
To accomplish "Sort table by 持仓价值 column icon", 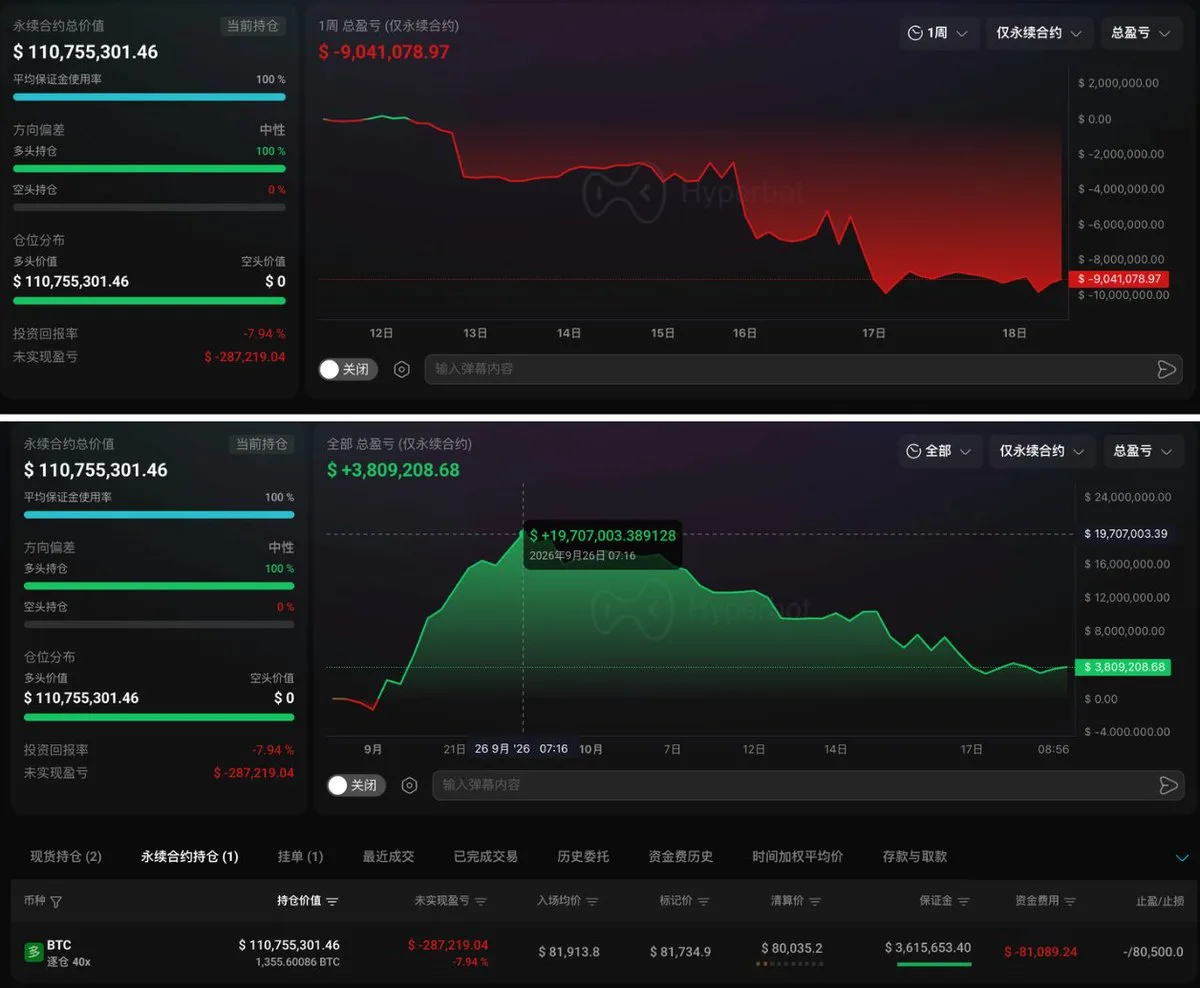I will coord(332,901).
